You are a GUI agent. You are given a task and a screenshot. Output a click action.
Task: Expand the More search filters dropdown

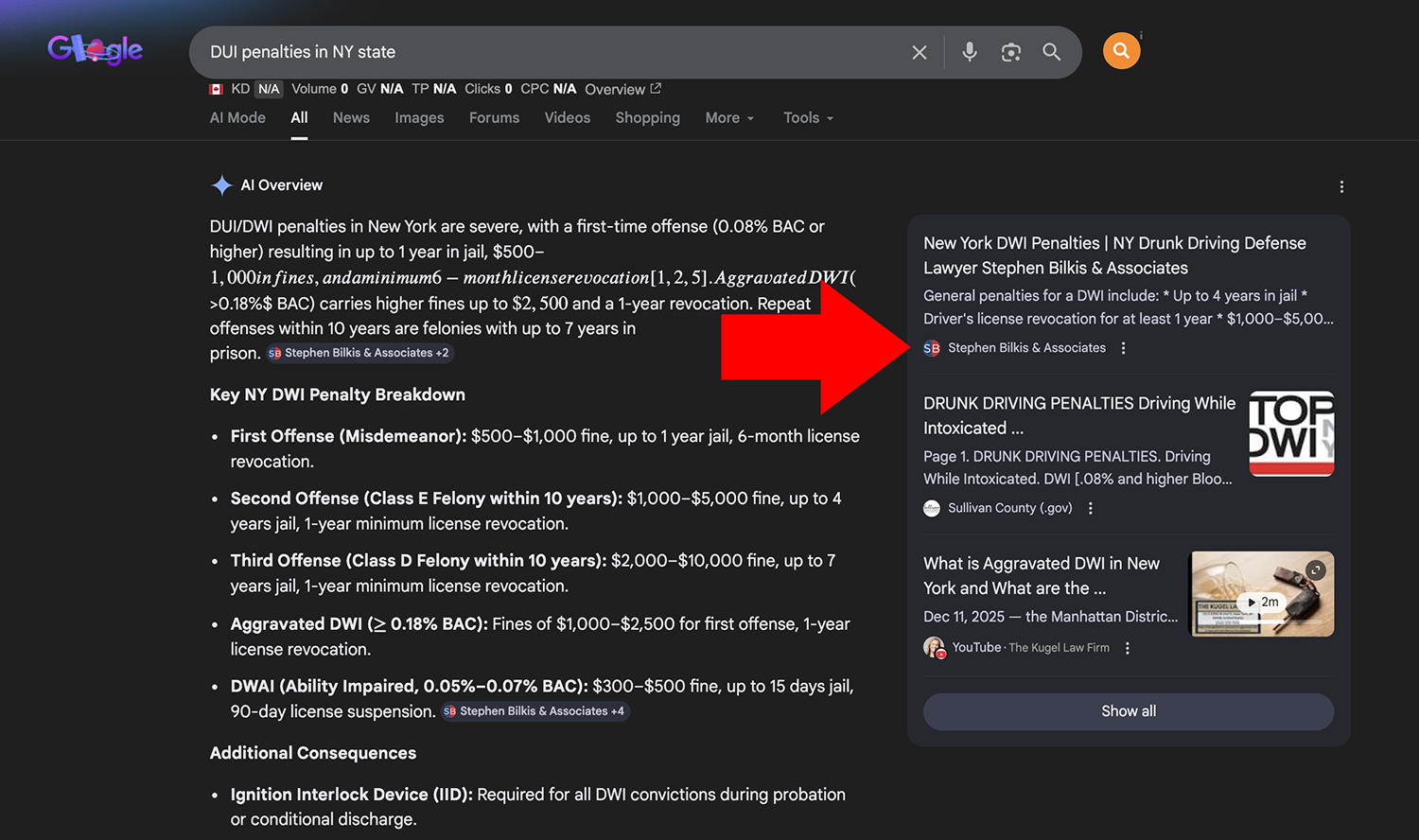pyautogui.click(x=729, y=118)
